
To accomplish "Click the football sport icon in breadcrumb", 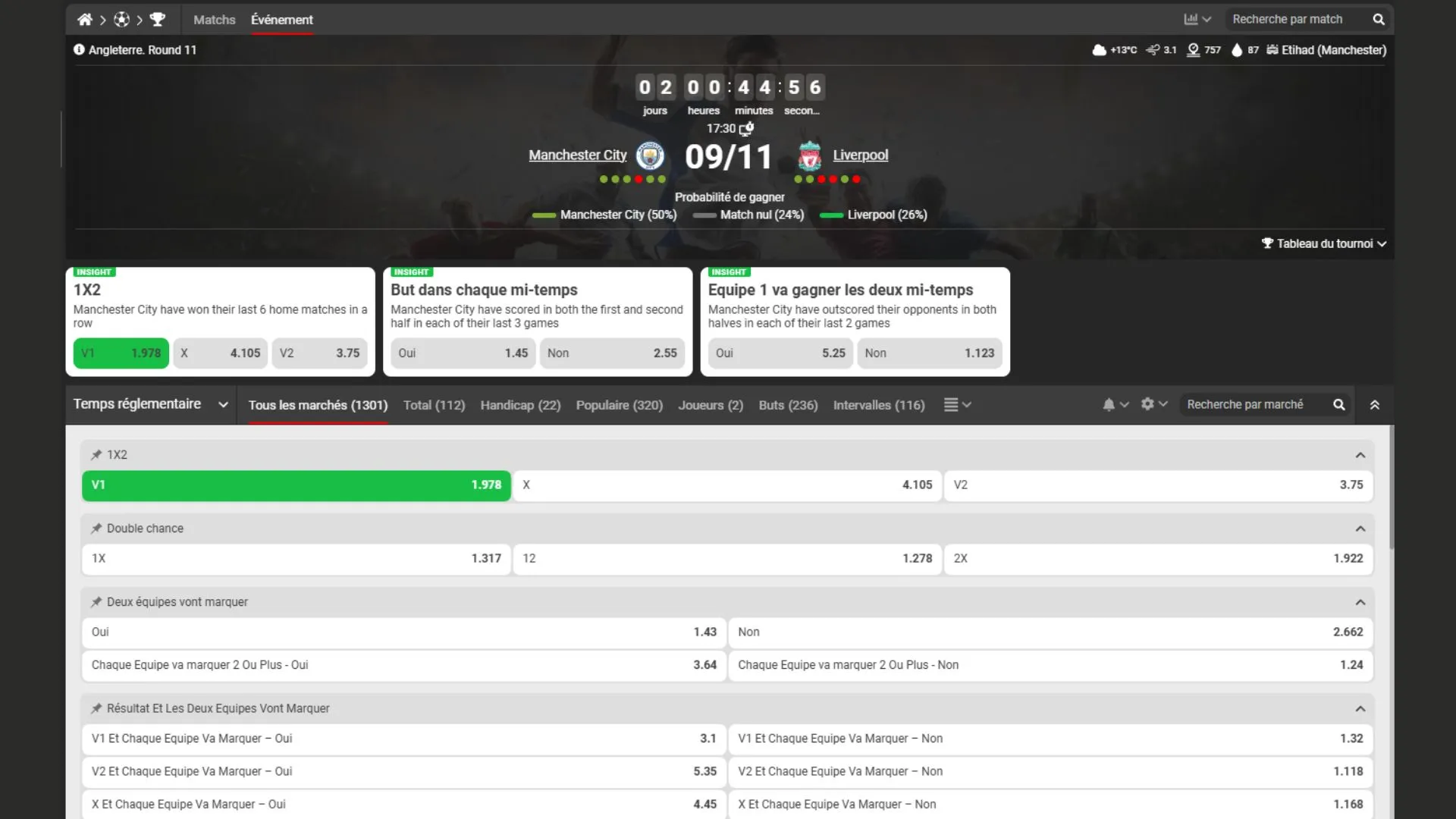I will tap(121, 20).
